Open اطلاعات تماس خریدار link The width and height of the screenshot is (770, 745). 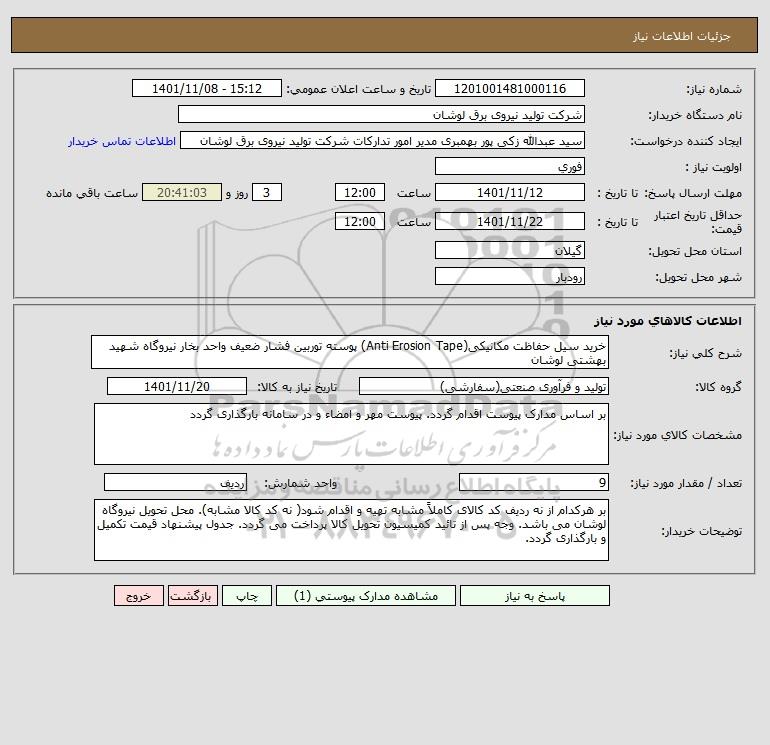(x=122, y=141)
